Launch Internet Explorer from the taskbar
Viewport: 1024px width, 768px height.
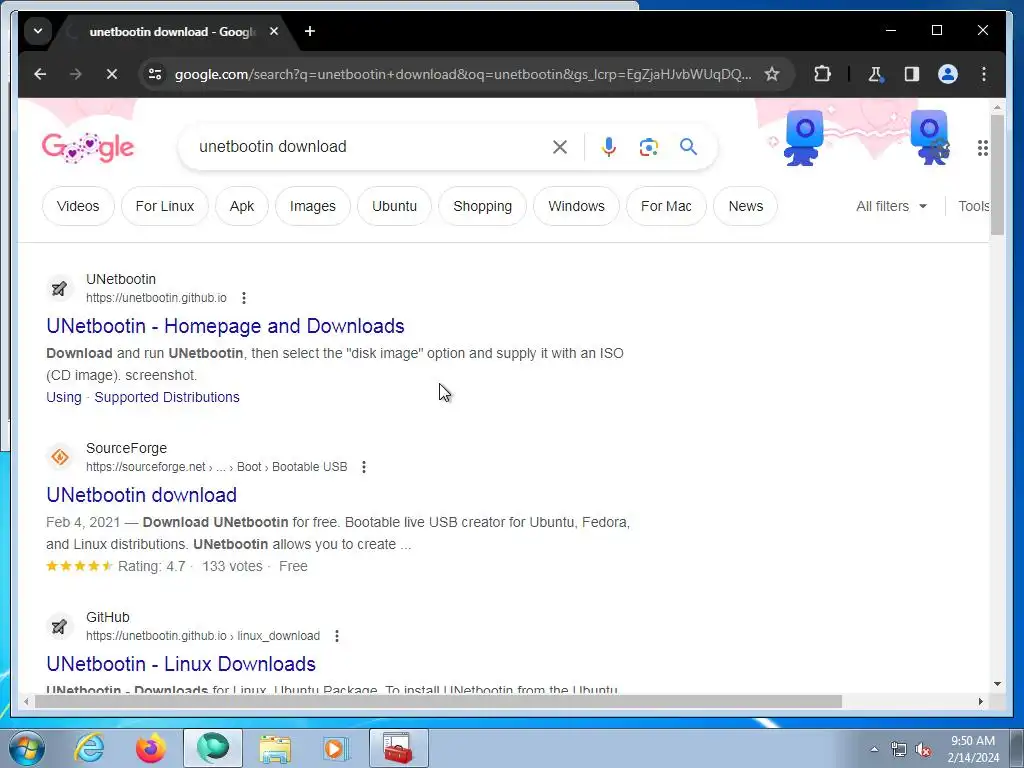pos(89,748)
